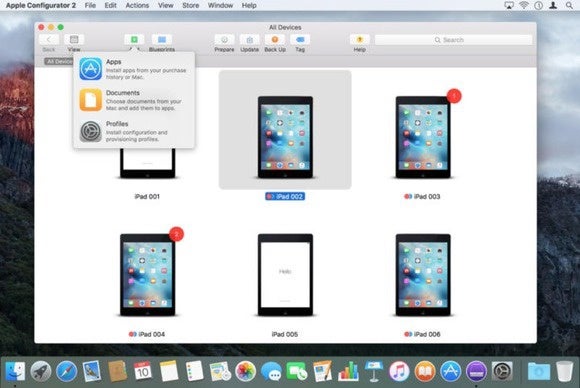Click the Back Up toolbar icon
Screen dimensions: 580x388
[275, 40]
